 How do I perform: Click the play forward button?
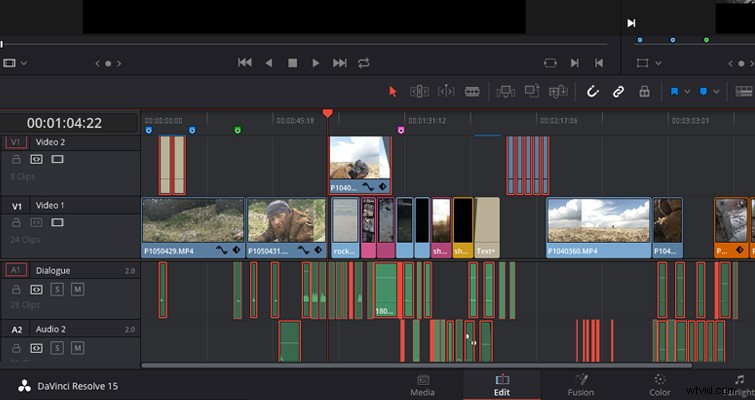(x=315, y=63)
